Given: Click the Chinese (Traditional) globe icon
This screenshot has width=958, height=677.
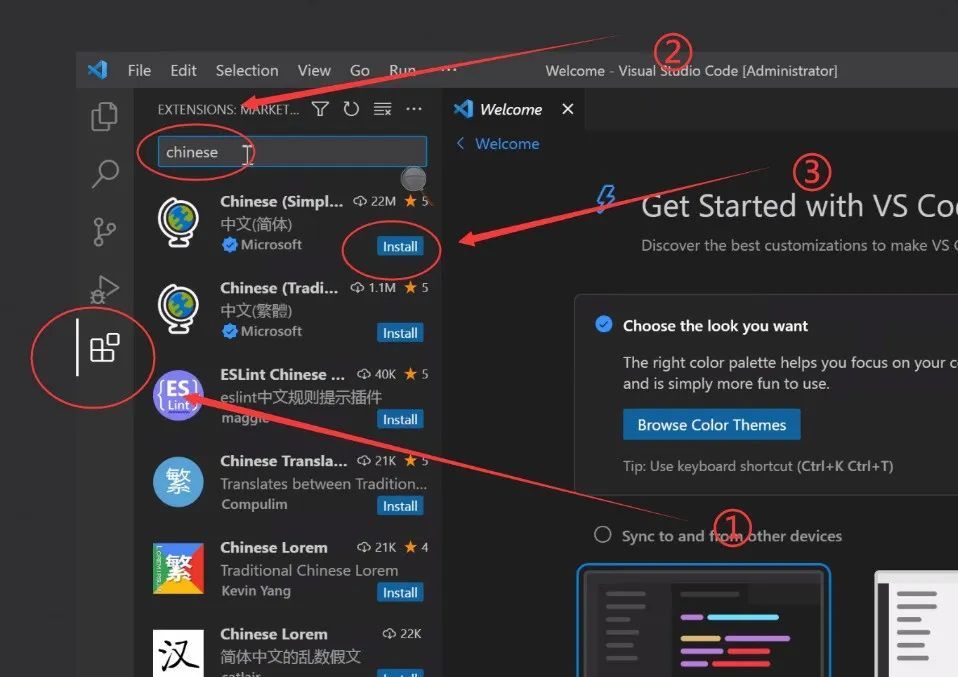Looking at the screenshot, I should point(178,309).
